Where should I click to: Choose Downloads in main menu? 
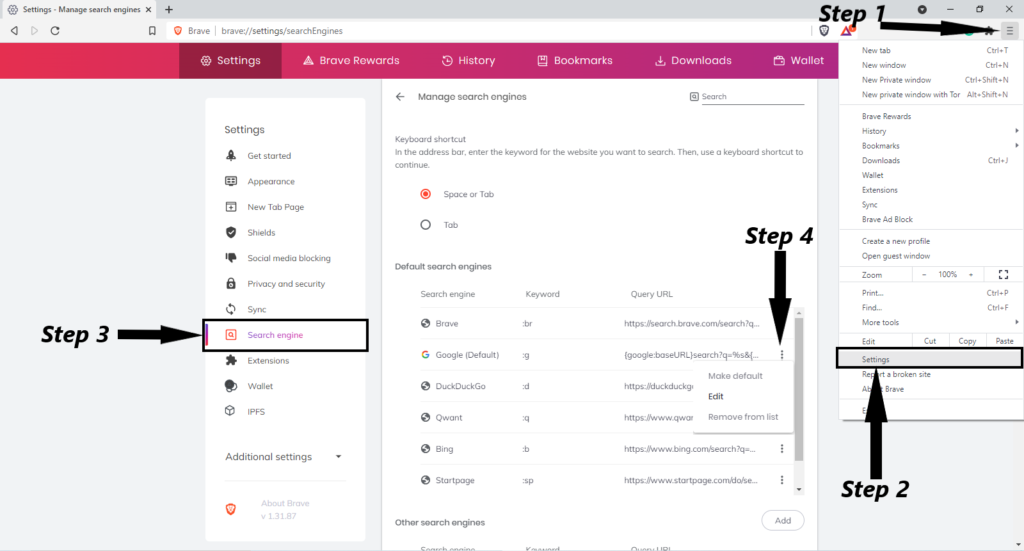coord(931,161)
